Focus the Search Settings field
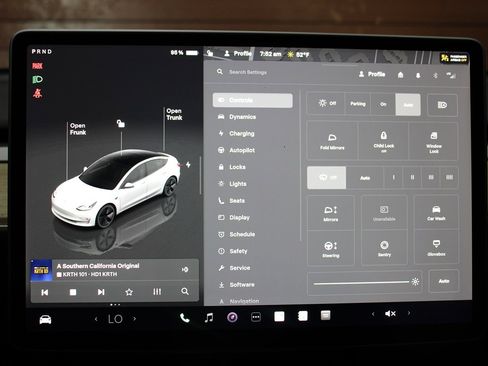Screen dimensions: 488x366 click(248, 72)
